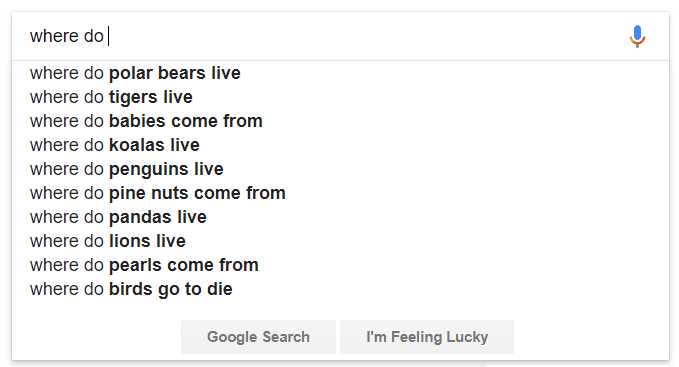
Task: Choose the 'where do lions live' entry
Action: pyautogui.click(x=340, y=241)
